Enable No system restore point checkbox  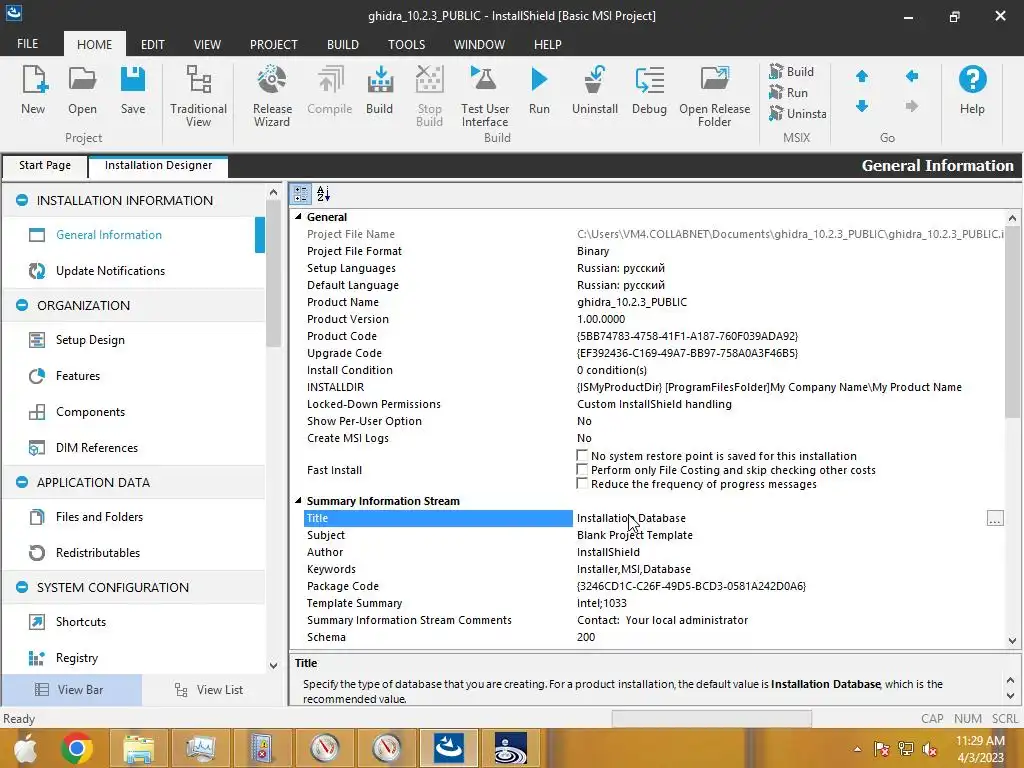[x=582, y=455]
